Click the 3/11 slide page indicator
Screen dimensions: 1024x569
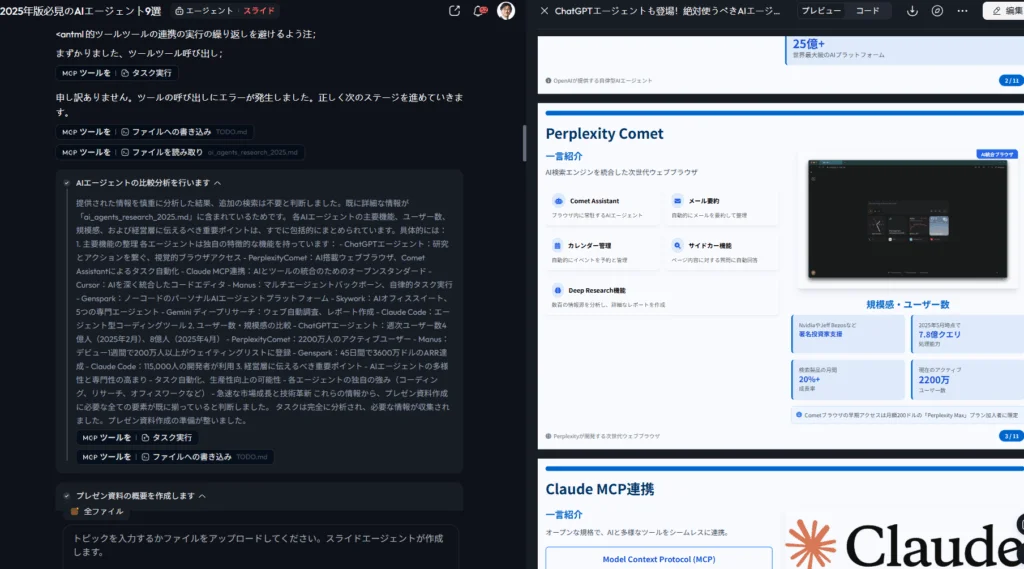[x=1011, y=436]
